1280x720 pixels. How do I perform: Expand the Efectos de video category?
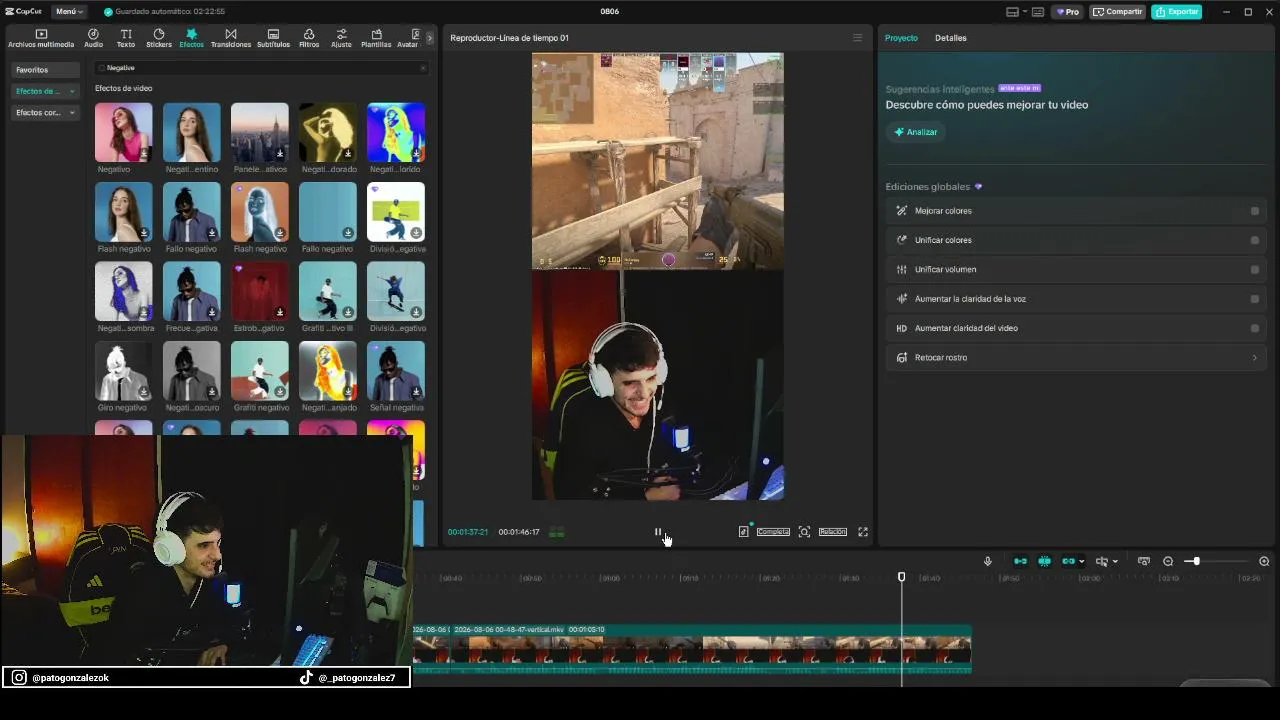tap(45, 91)
